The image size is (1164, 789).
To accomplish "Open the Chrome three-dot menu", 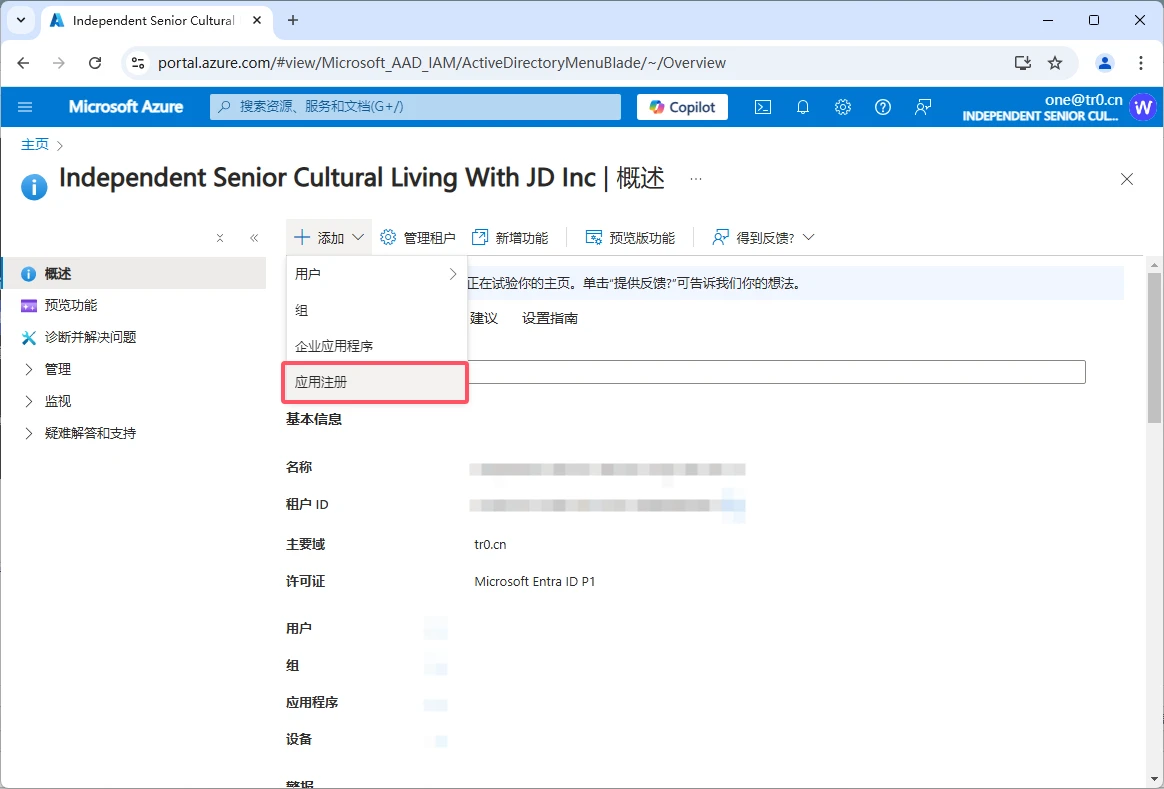I will (x=1141, y=63).
